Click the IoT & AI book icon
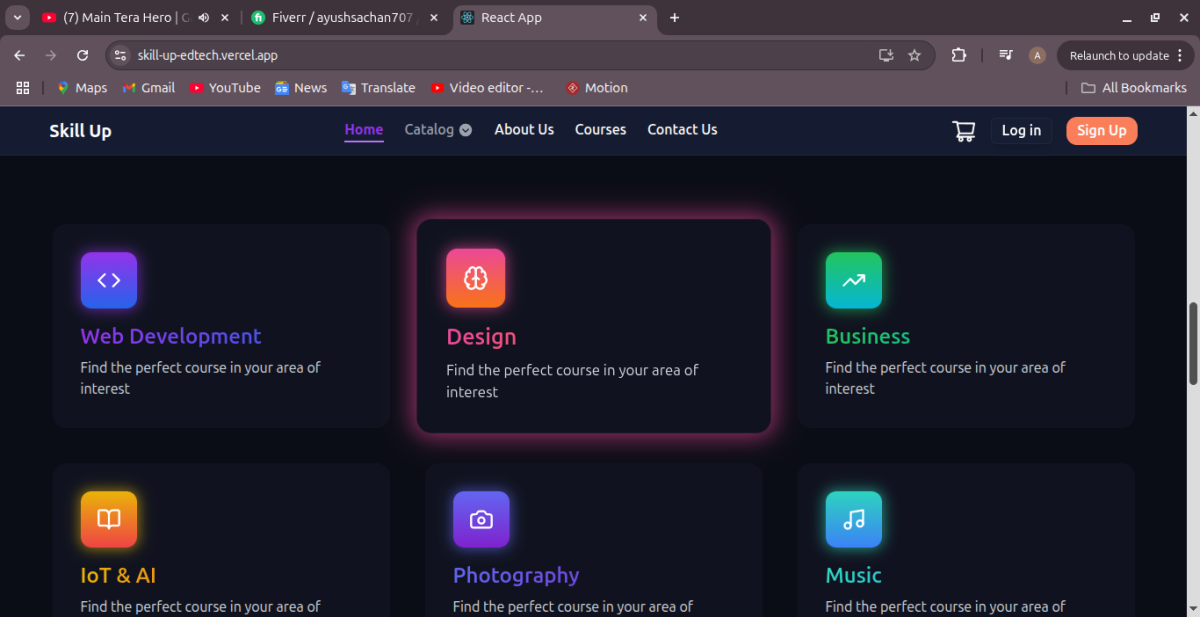 coord(109,519)
